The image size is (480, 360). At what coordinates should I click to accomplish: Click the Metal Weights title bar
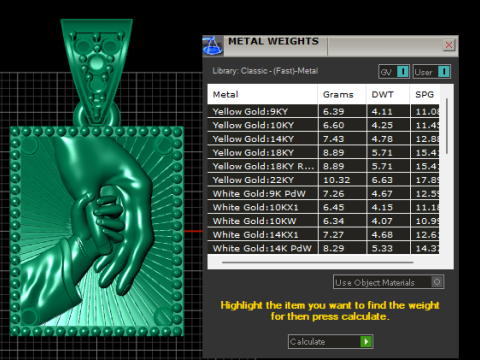click(x=330, y=46)
